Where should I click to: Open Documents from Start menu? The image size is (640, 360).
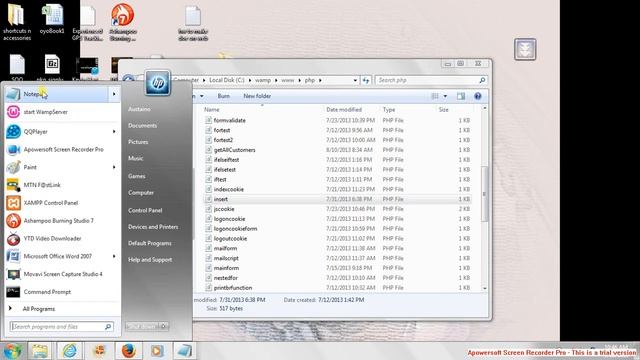point(142,126)
